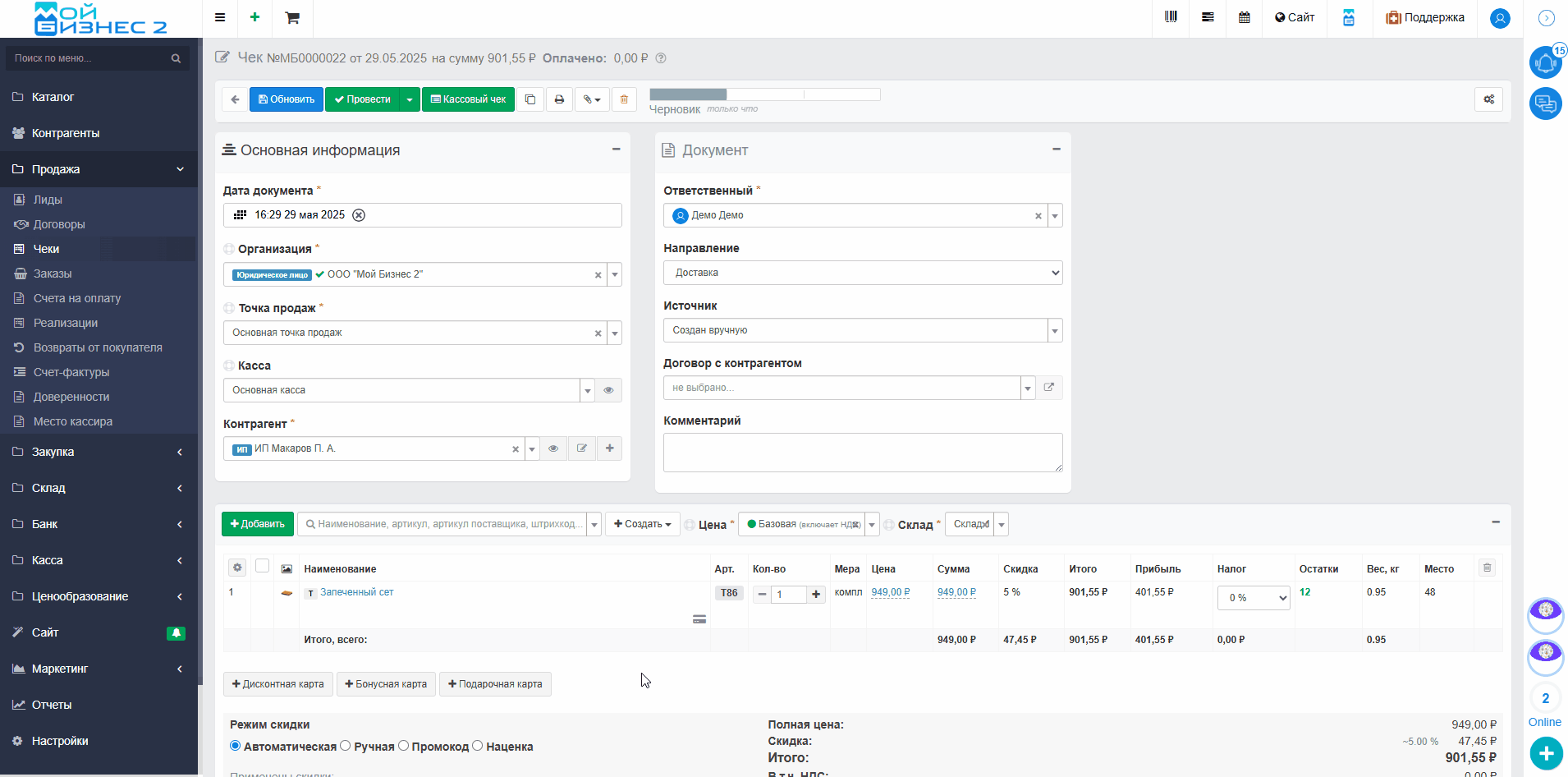
Task: Open the calendar icon in top bar
Action: 1245,17
